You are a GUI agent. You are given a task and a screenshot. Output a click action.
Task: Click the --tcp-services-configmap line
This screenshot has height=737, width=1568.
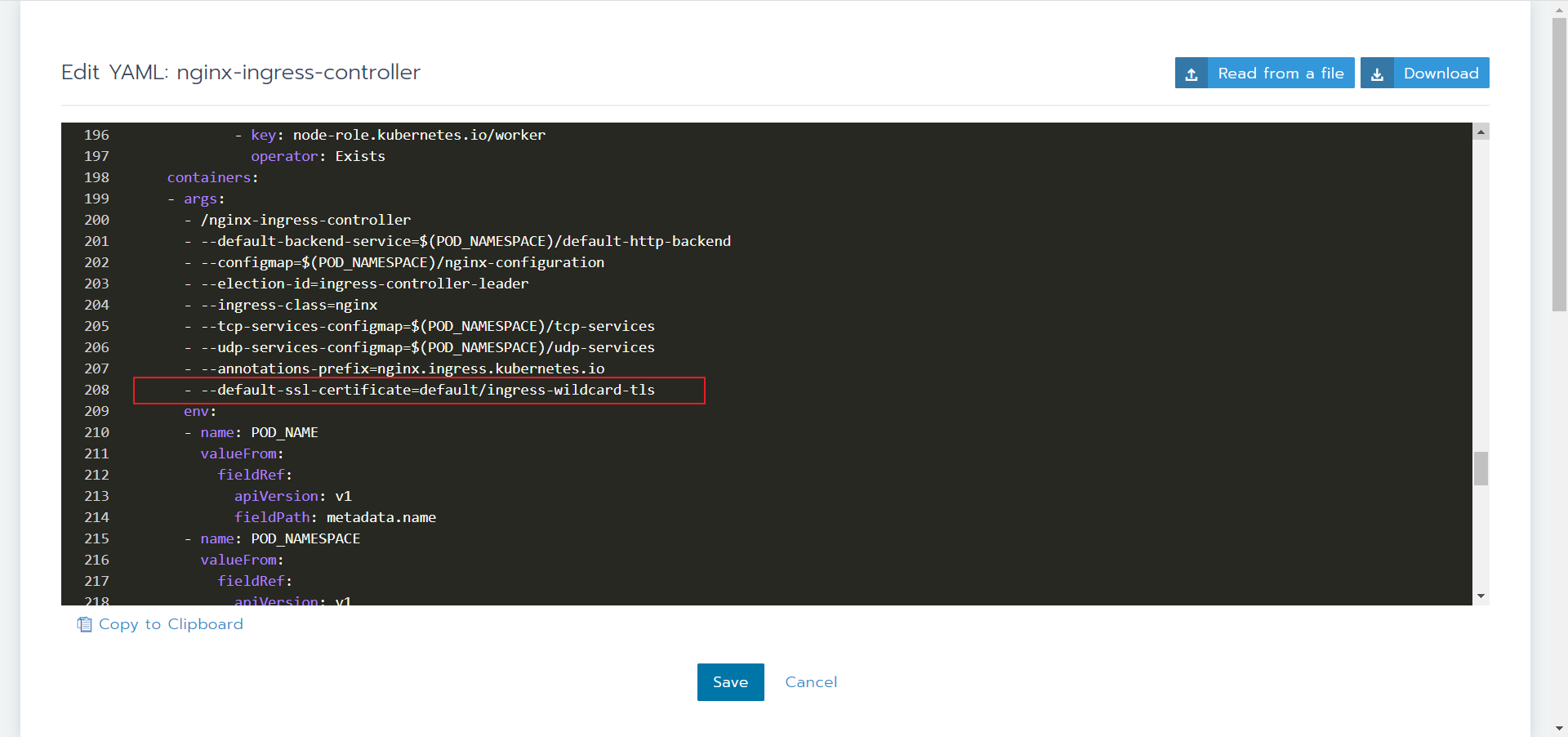coord(428,326)
